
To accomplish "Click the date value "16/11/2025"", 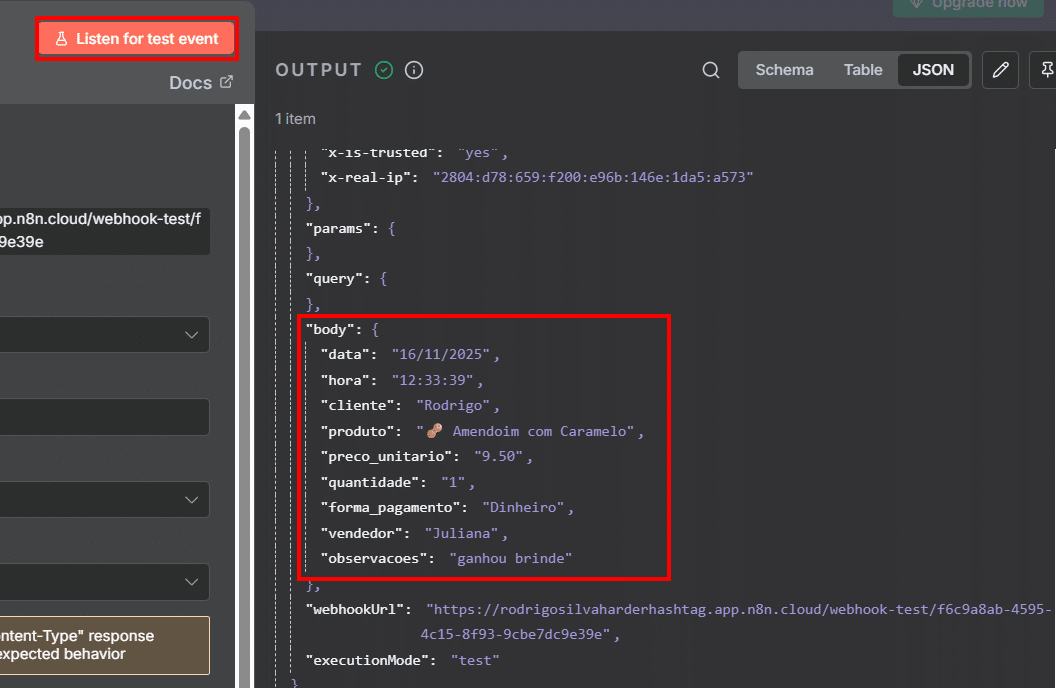I will click(442, 355).
